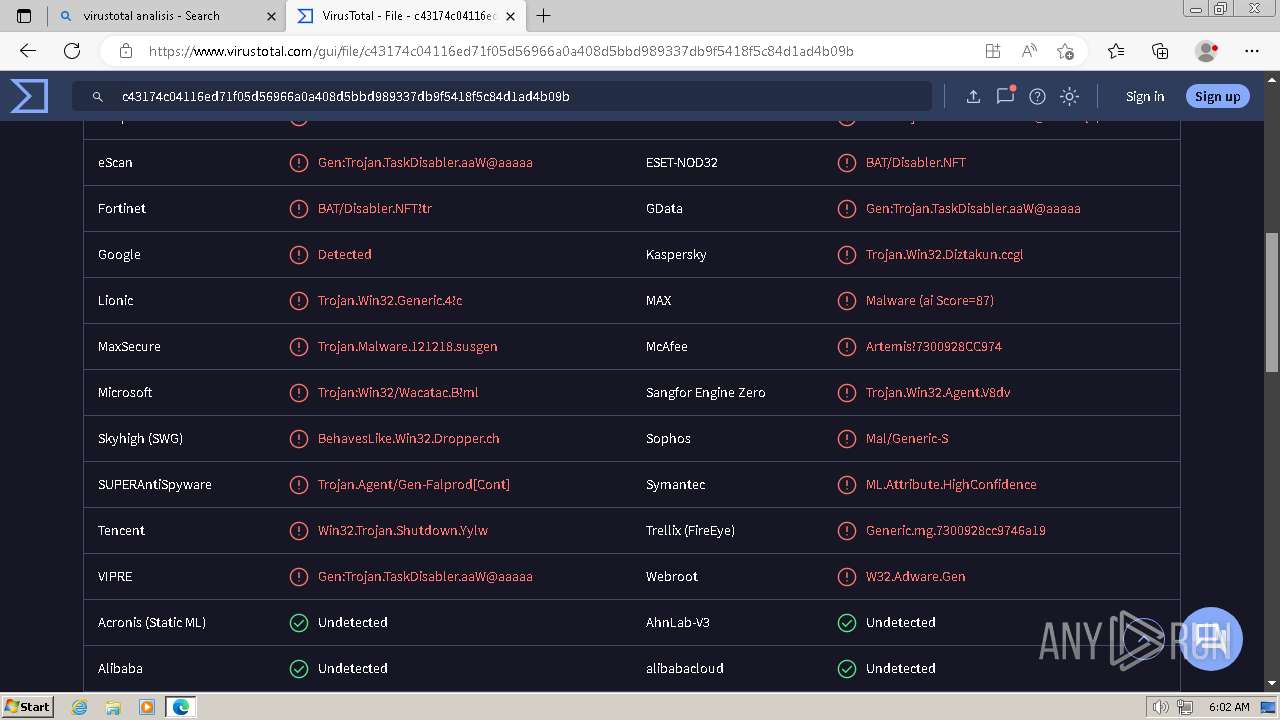
Task: Open the Favorites list icon
Action: click(x=1116, y=51)
